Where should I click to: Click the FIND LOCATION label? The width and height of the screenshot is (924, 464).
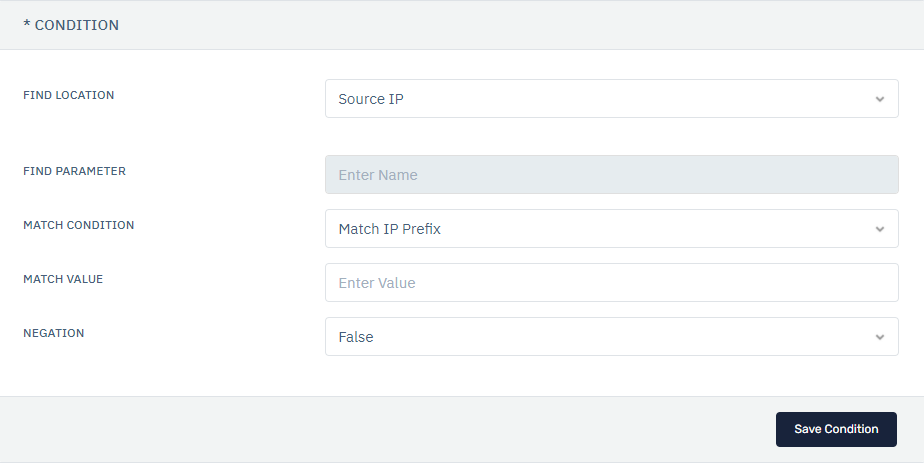tap(68, 95)
